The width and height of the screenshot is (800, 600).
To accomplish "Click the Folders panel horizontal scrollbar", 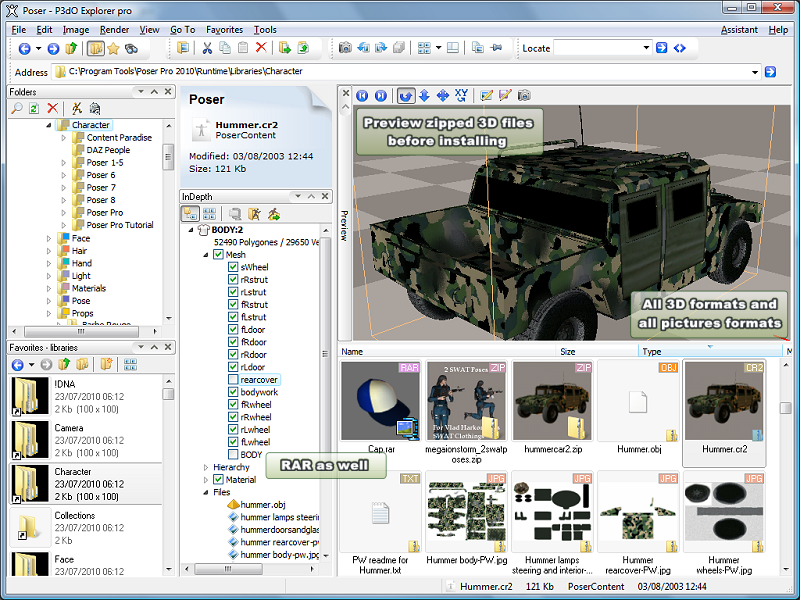I will (x=84, y=331).
